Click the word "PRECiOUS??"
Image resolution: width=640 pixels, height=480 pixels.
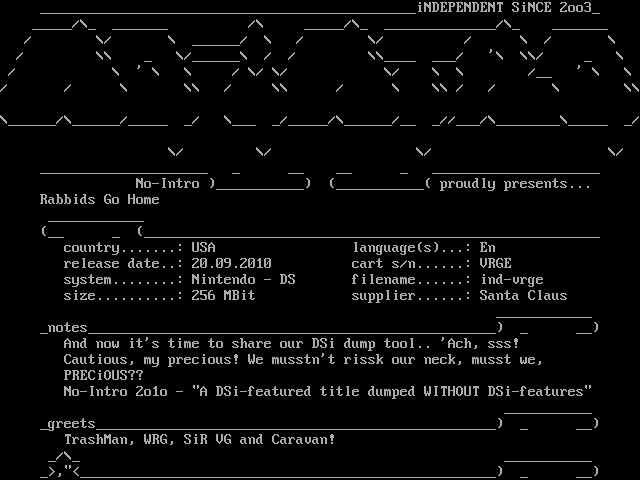tap(104, 376)
